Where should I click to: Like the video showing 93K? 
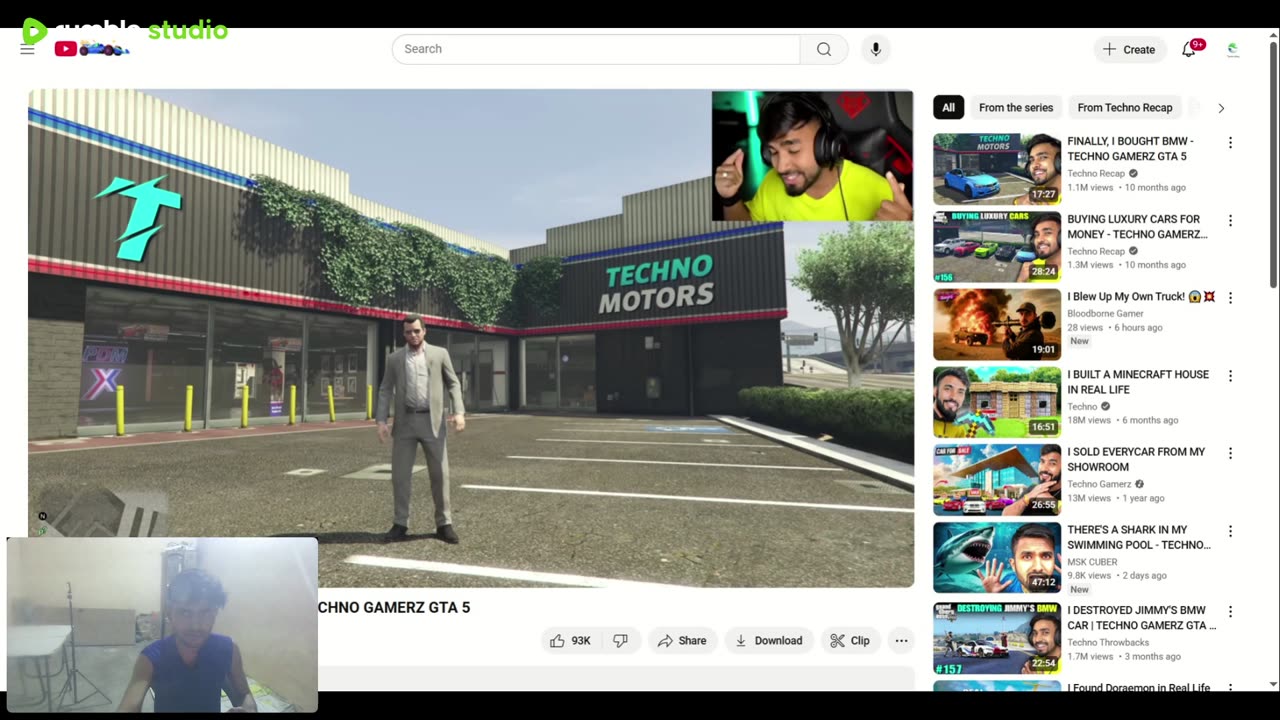[570, 641]
